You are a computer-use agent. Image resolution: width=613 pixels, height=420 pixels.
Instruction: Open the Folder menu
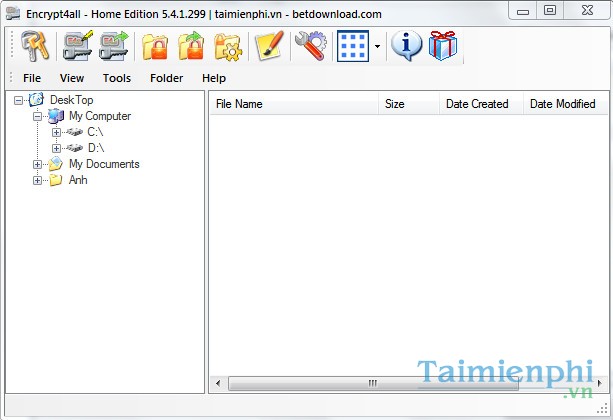point(167,78)
